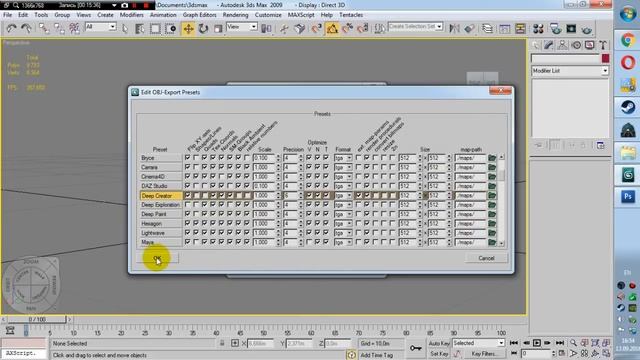Toggle Optimize T checkbox in Hexagon row
The height and width of the screenshot is (360, 640).
pos(326,223)
